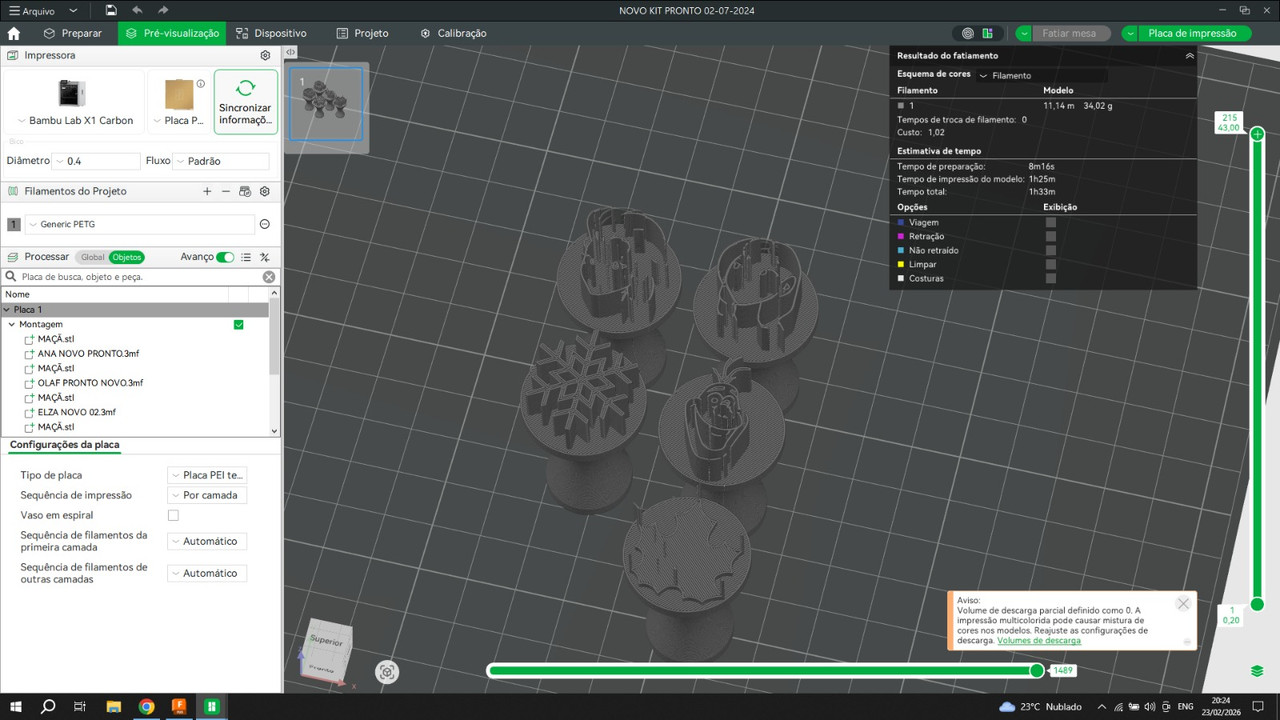Switch to spiral line view icon
The height and width of the screenshot is (720, 1280).
(967, 33)
